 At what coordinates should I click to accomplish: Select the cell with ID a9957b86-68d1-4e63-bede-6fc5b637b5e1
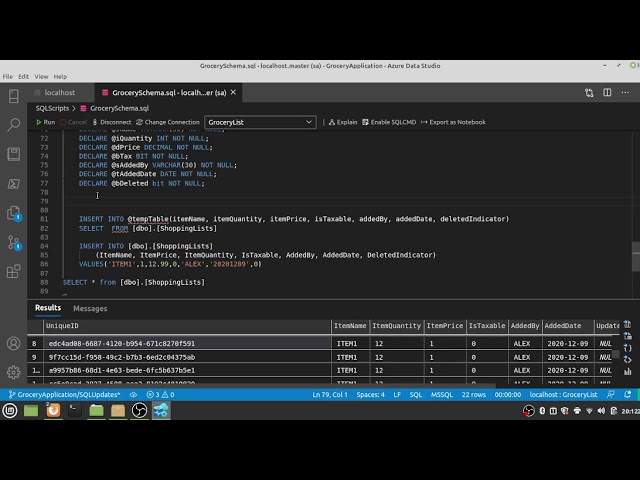[x=187, y=371]
